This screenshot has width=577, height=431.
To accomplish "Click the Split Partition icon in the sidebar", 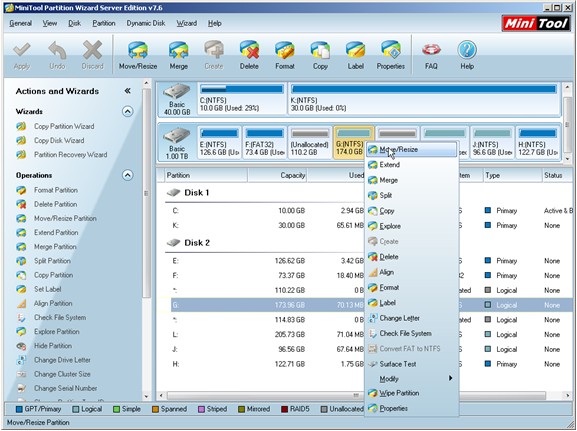I will pyautogui.click(x=21, y=261).
